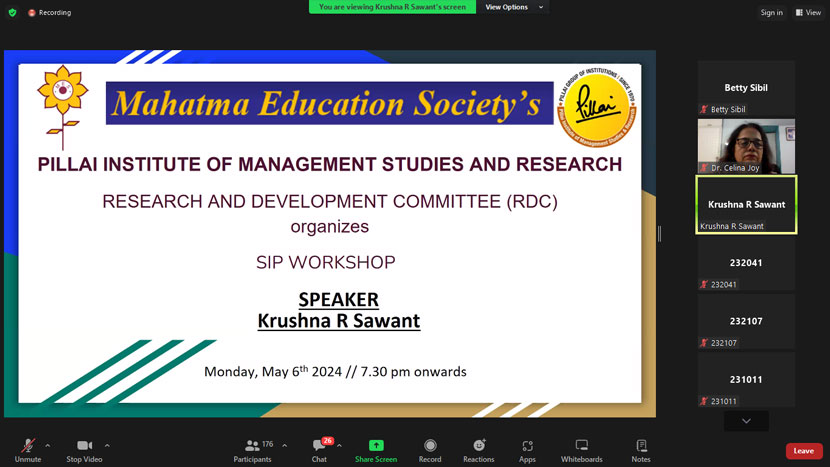Open the View Options menu

click(513, 7)
